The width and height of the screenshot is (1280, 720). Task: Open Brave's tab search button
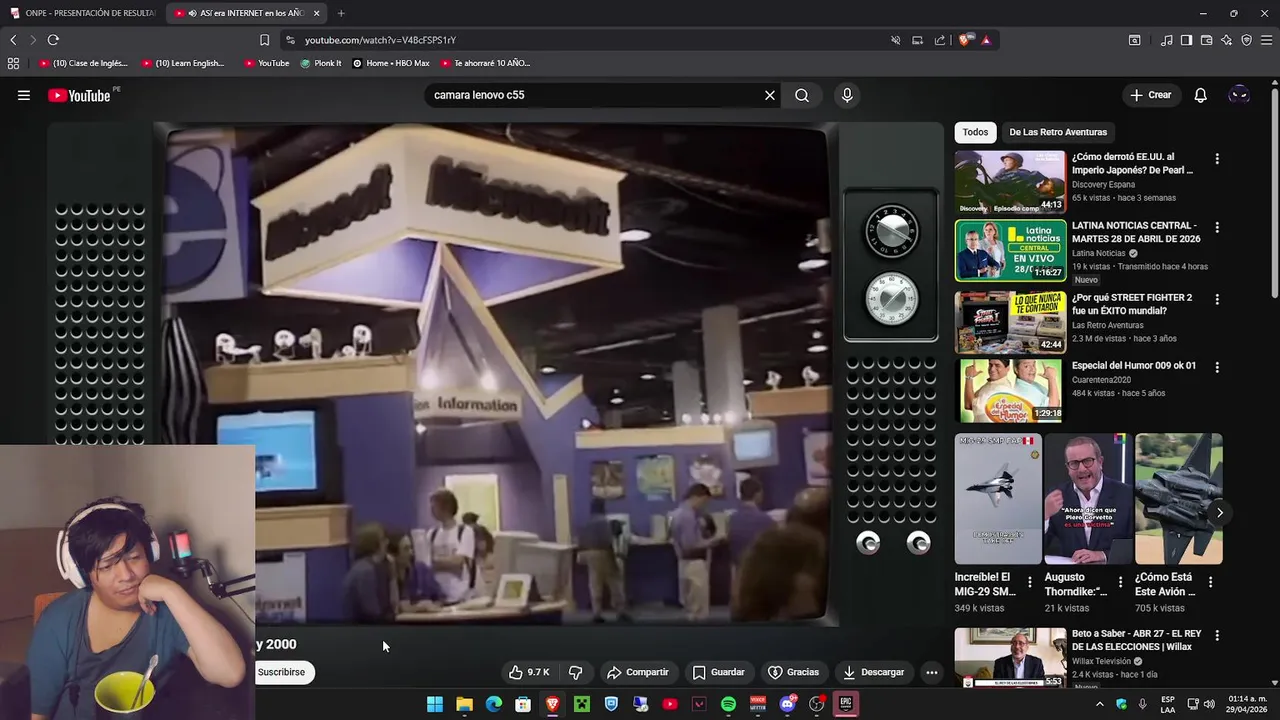[1134, 40]
